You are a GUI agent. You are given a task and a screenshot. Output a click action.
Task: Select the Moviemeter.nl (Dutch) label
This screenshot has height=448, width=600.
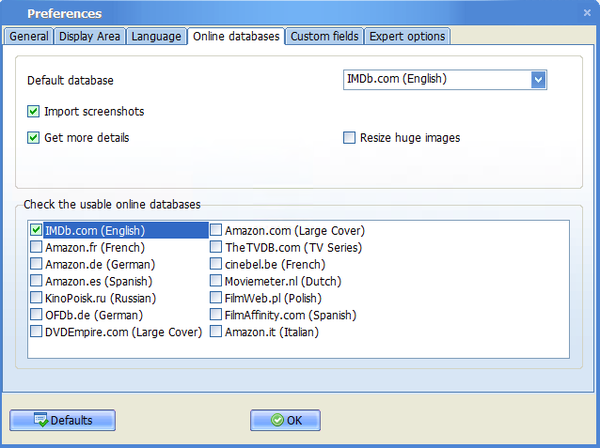[283, 281]
